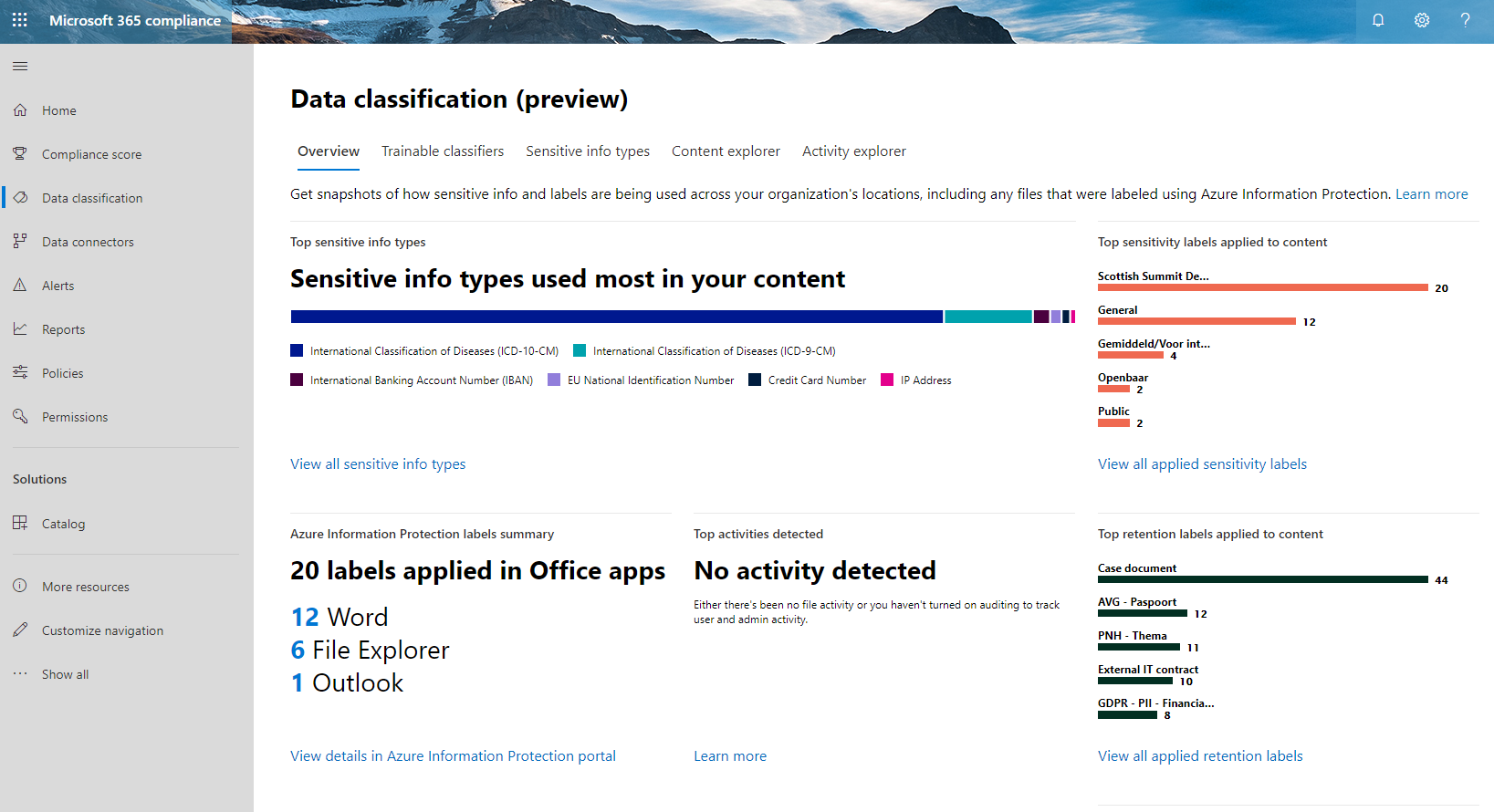
Task: Expand Show all navigation items
Action: coord(65,673)
